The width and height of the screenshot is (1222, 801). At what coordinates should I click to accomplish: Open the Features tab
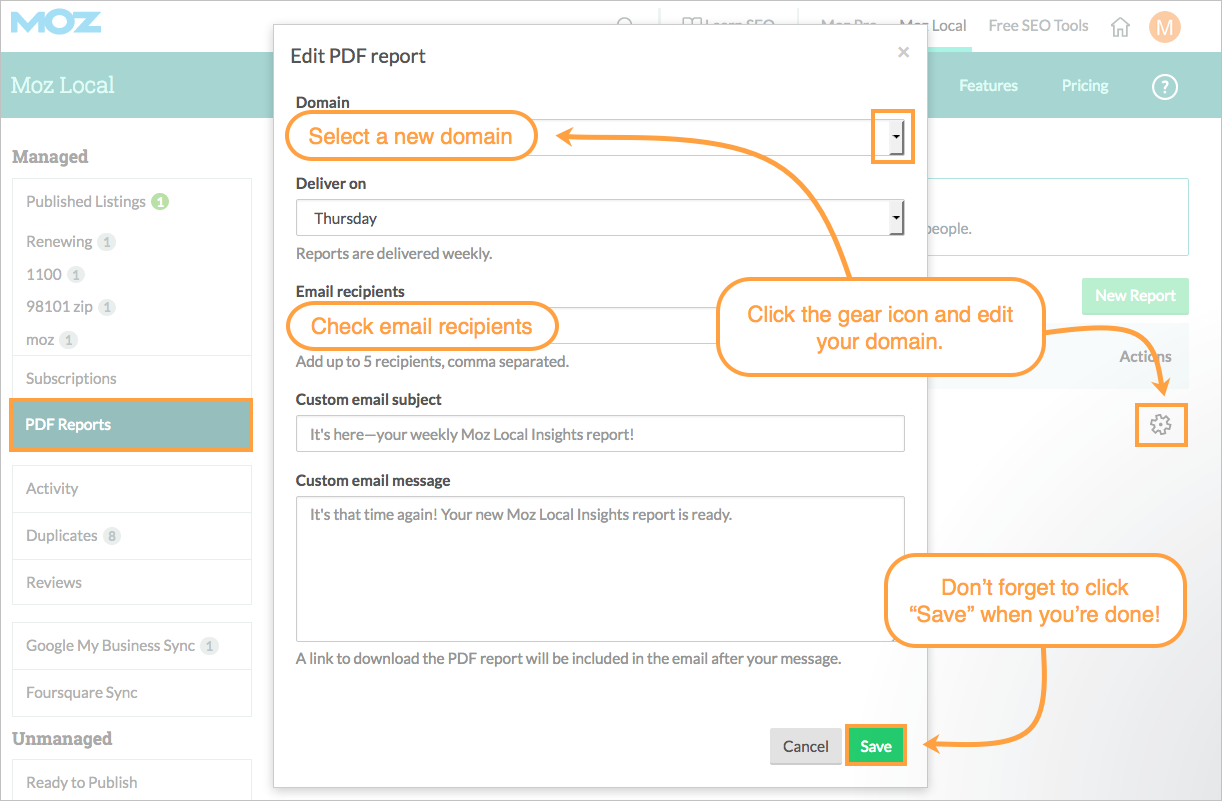pyautogui.click(x=988, y=86)
